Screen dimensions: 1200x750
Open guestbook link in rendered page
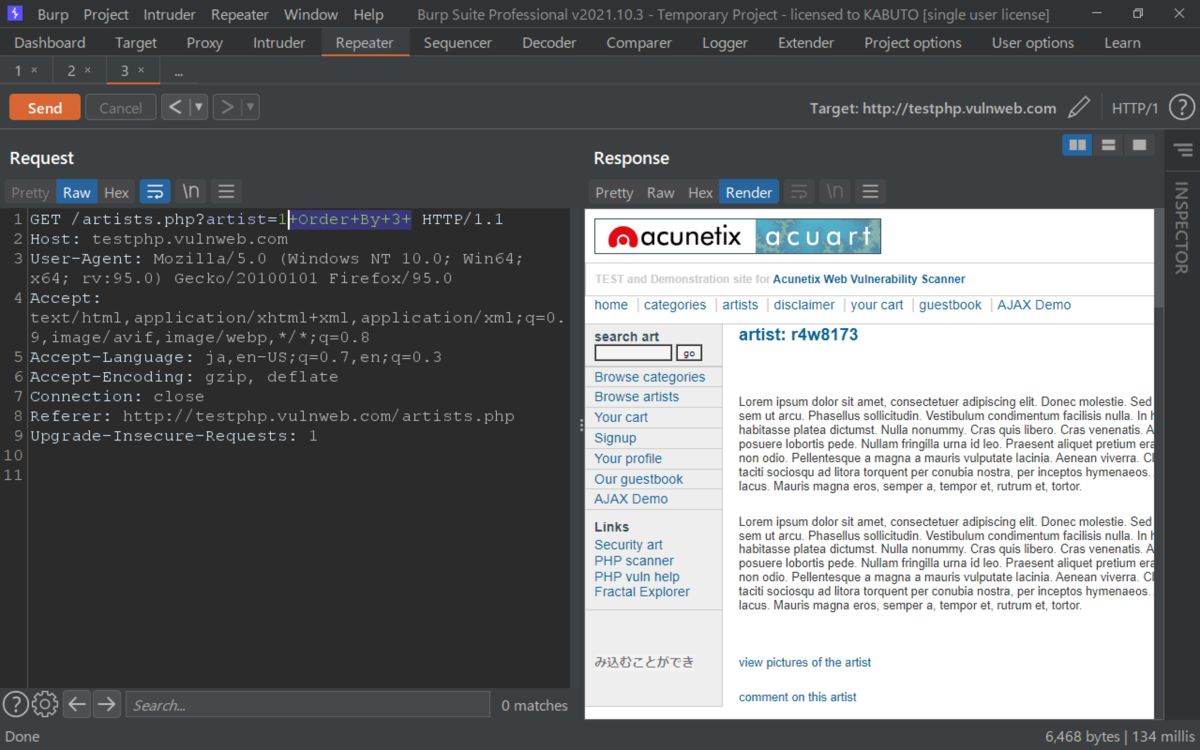click(x=950, y=305)
